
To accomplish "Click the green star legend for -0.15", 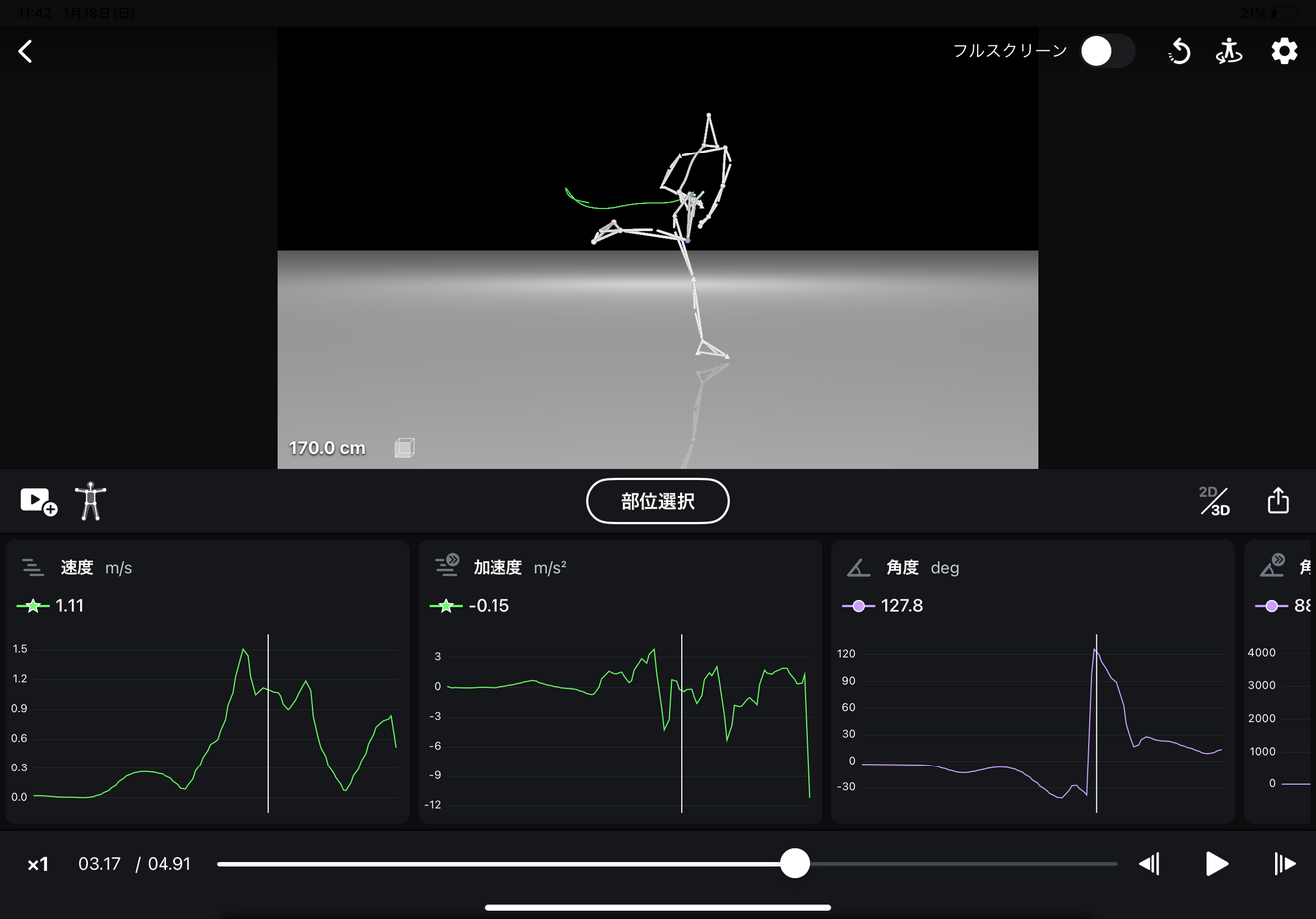I will point(446,606).
